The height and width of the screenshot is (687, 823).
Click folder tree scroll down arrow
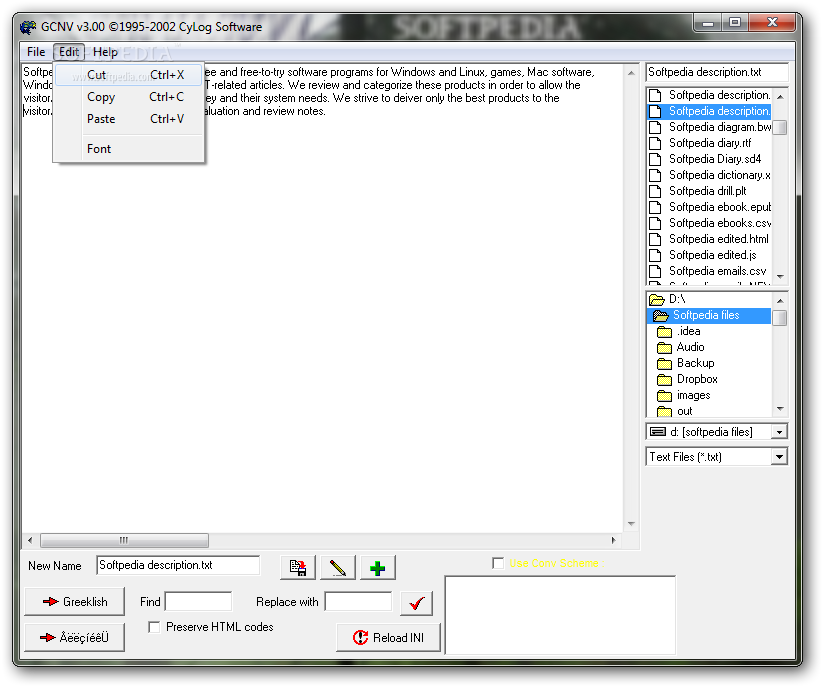(x=780, y=409)
